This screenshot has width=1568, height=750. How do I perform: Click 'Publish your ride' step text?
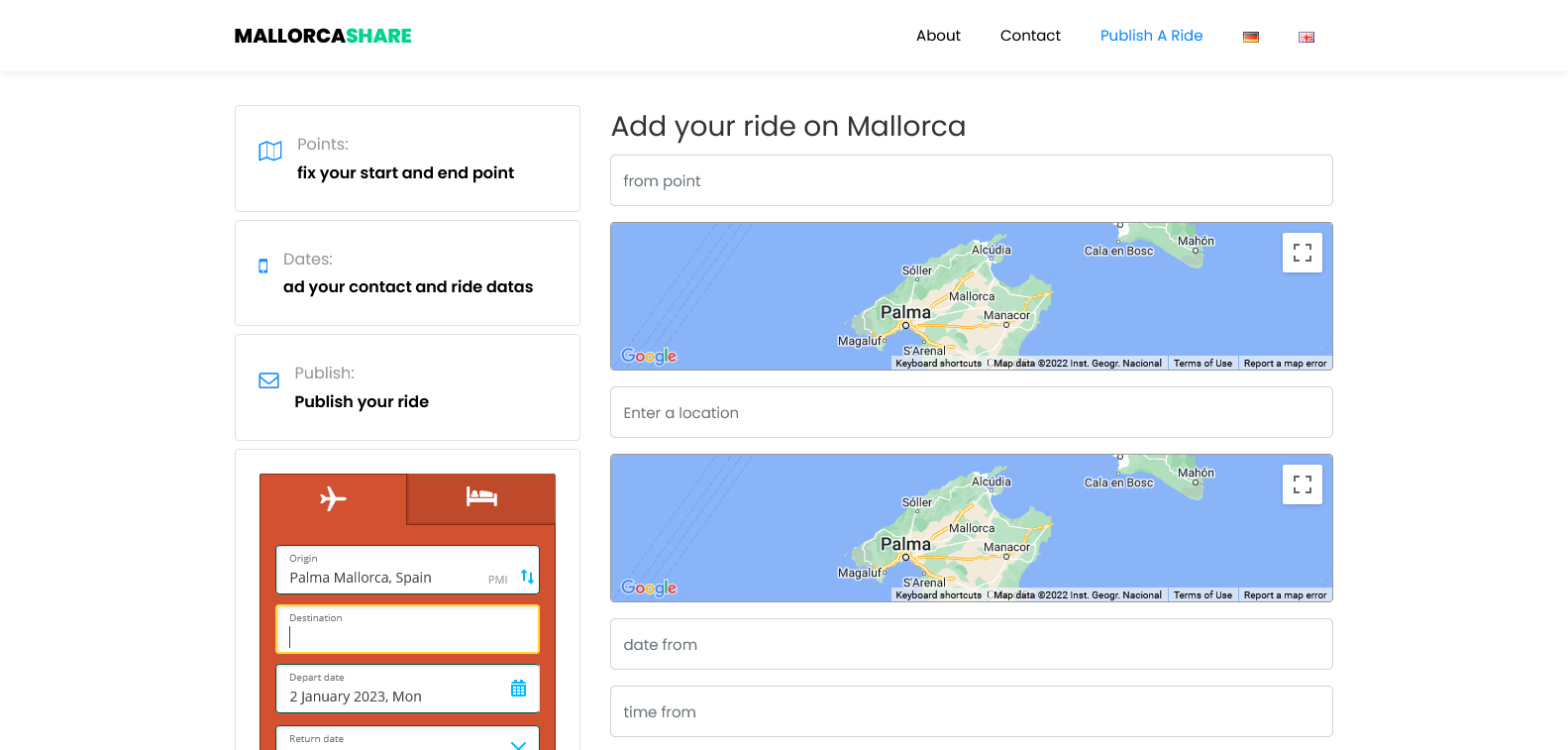coord(362,402)
